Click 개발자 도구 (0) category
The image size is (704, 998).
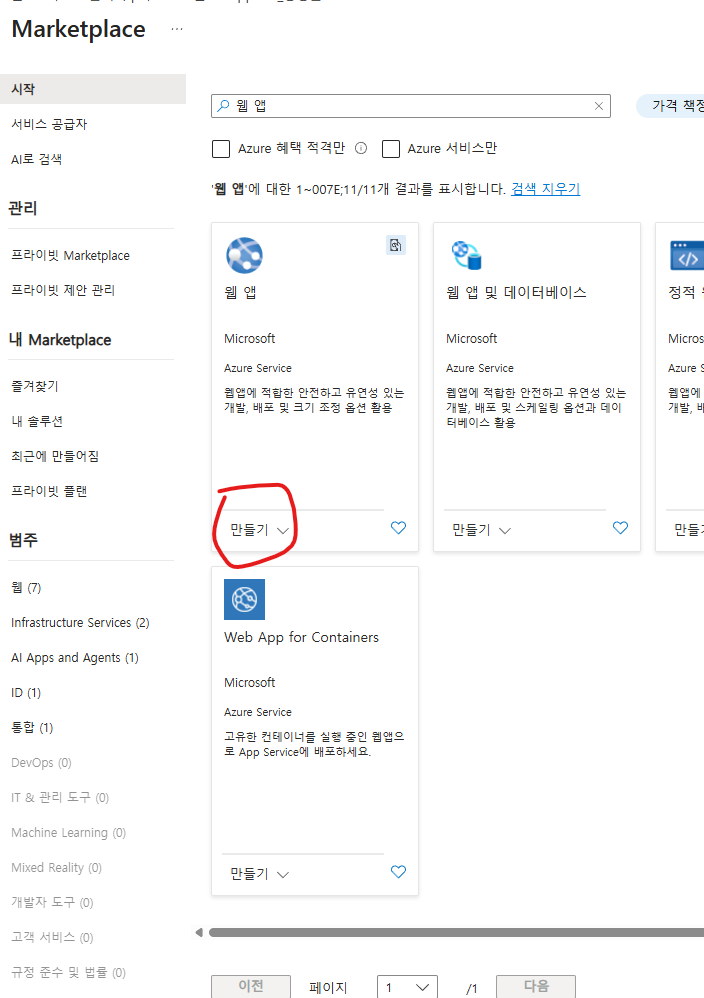point(52,903)
